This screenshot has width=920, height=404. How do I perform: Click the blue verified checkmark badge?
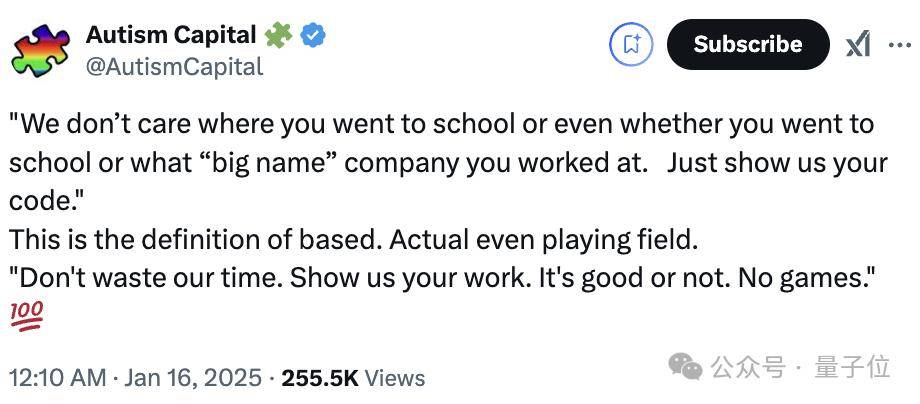click(313, 36)
